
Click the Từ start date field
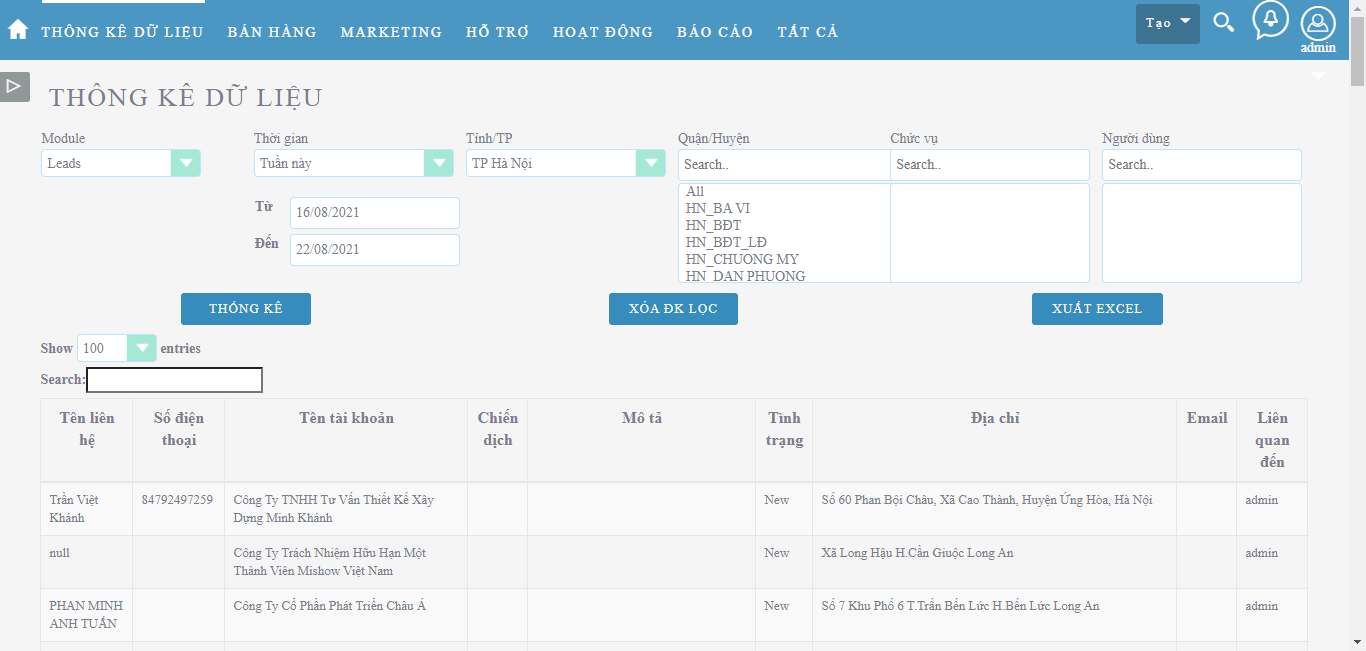pyautogui.click(x=375, y=213)
